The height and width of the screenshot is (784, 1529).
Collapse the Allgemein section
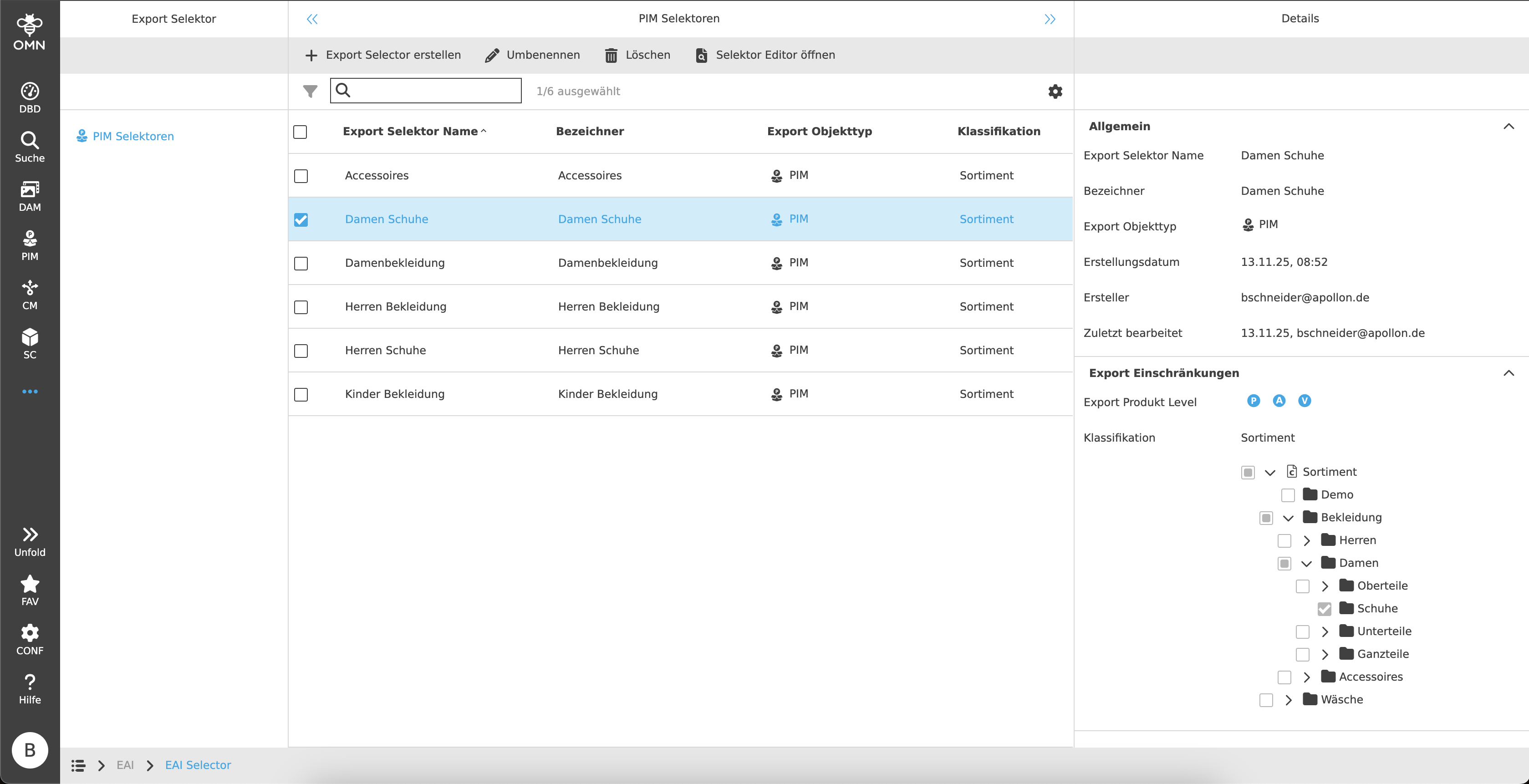[x=1508, y=127]
